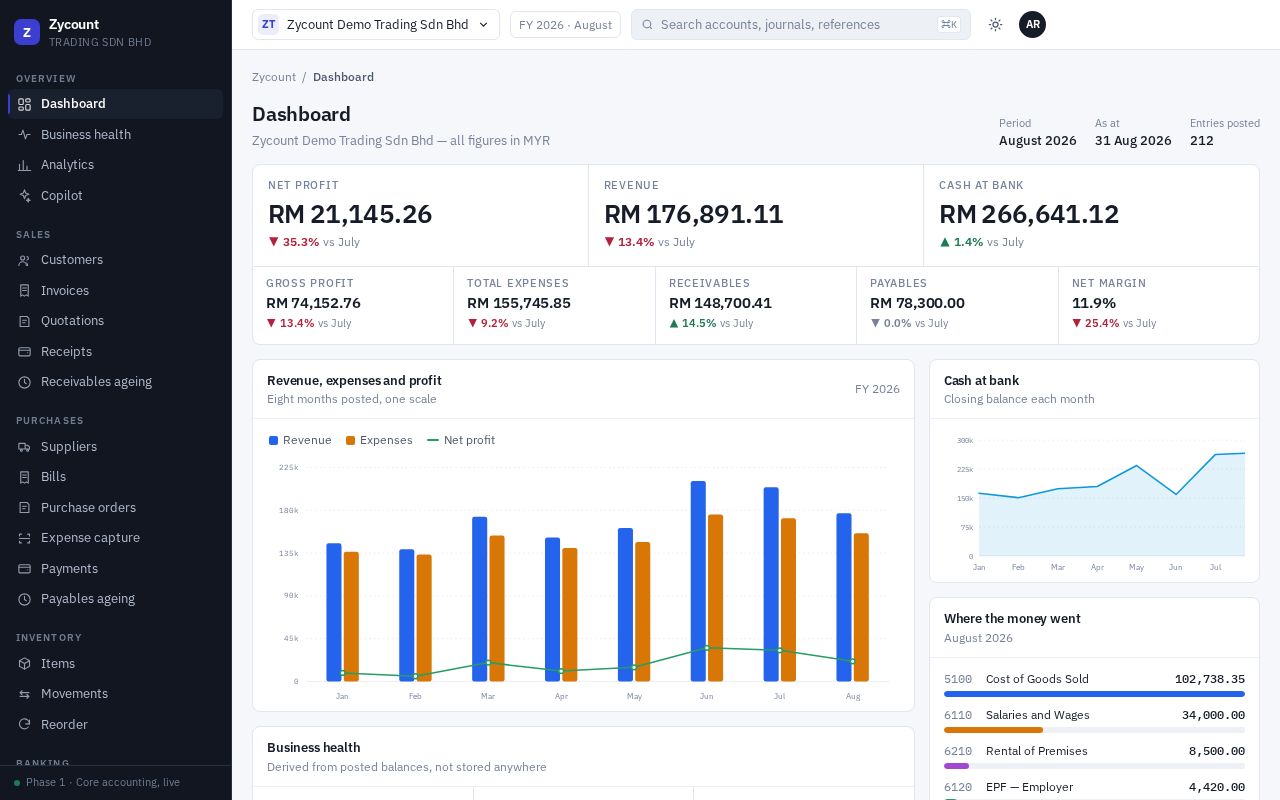Viewport: 1280px width, 800px height.
Task: Open Quotations in the sidebar
Action: pyautogui.click(x=116, y=321)
